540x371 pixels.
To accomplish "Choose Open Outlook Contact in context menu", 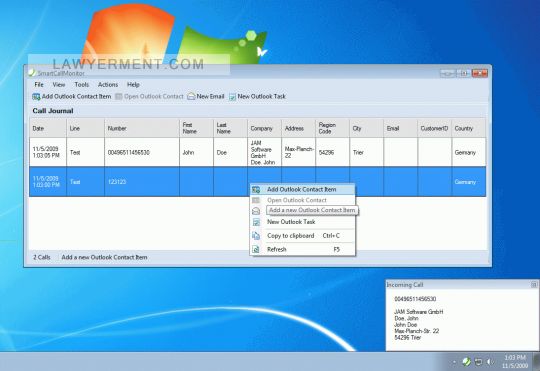I will 303,200.
